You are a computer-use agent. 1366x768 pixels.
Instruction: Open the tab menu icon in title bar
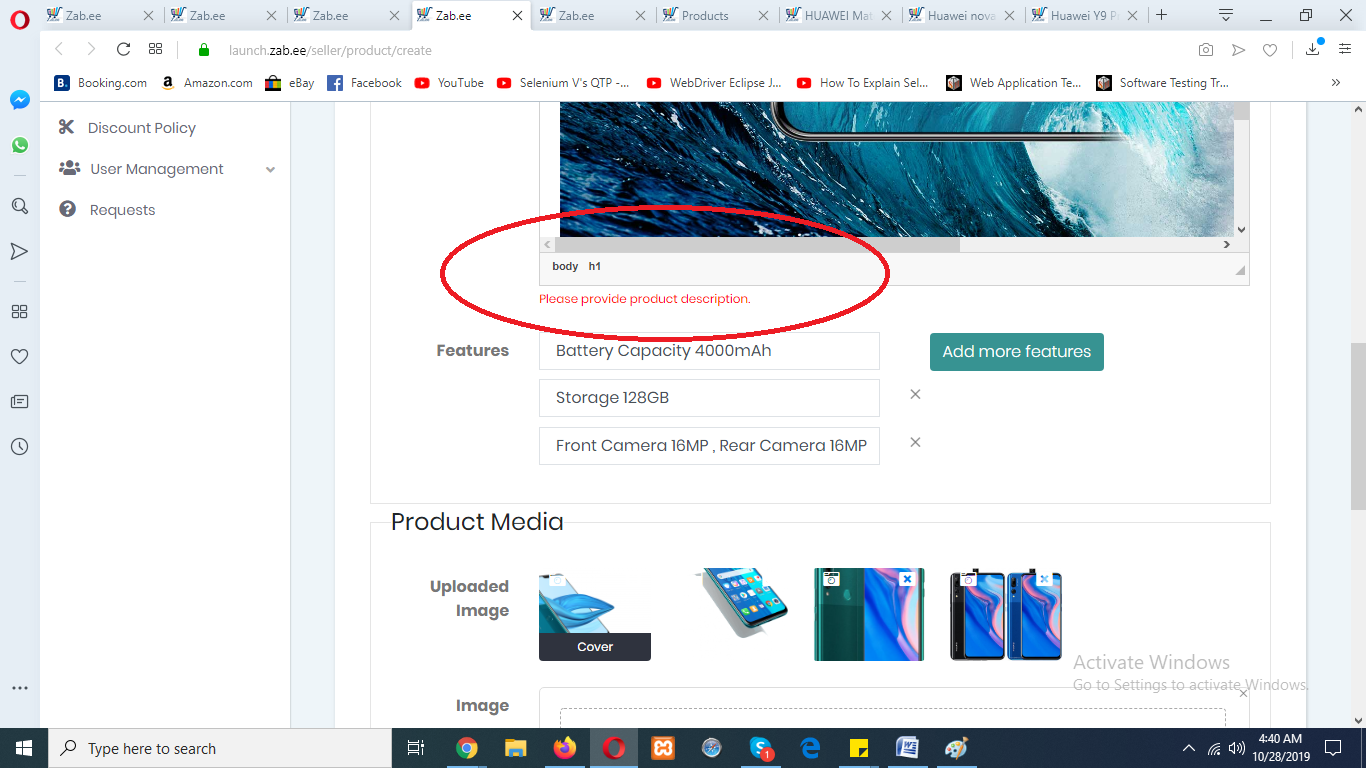tap(1226, 15)
